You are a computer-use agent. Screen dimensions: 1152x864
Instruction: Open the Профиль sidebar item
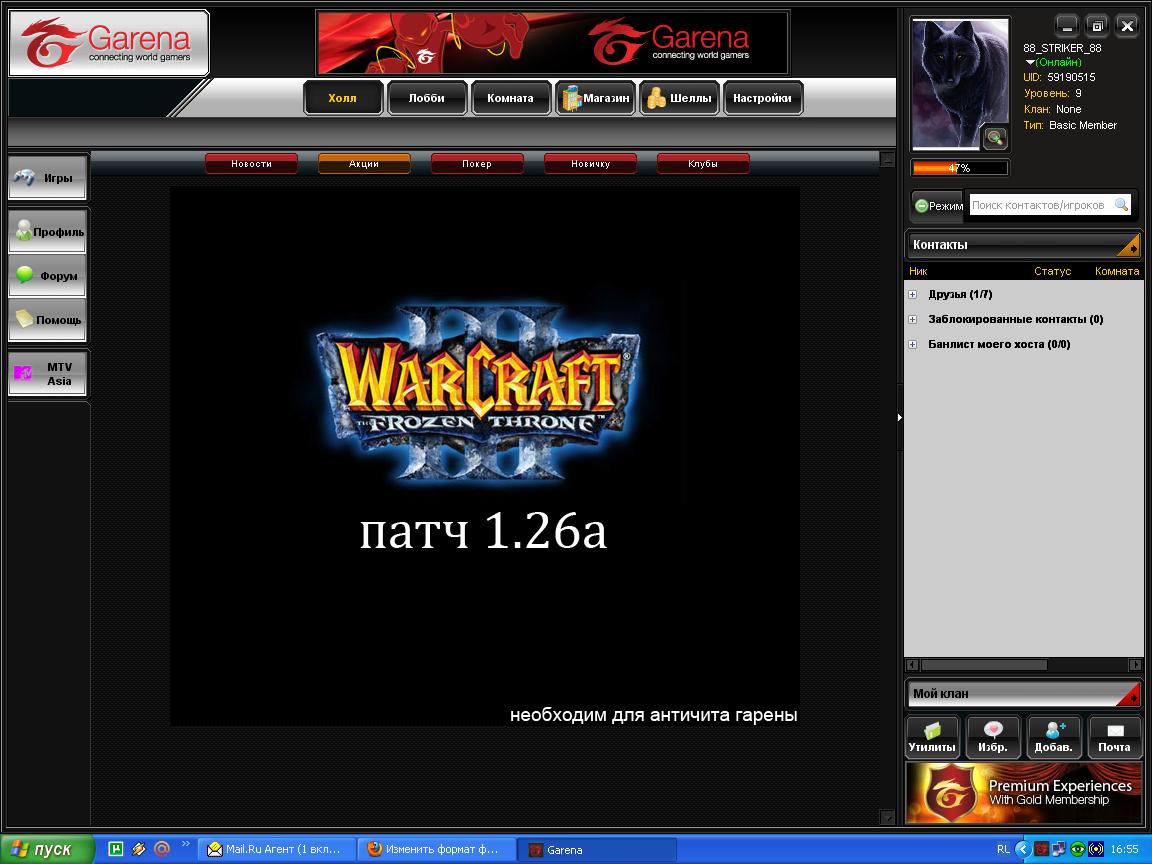(48, 231)
